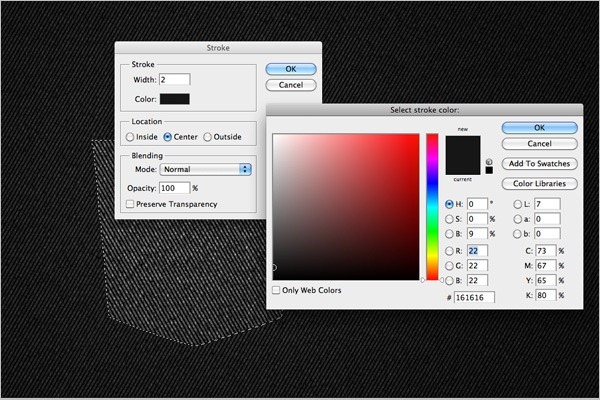Click the H hue value field
This screenshot has width=600, height=400.
pos(477,204)
